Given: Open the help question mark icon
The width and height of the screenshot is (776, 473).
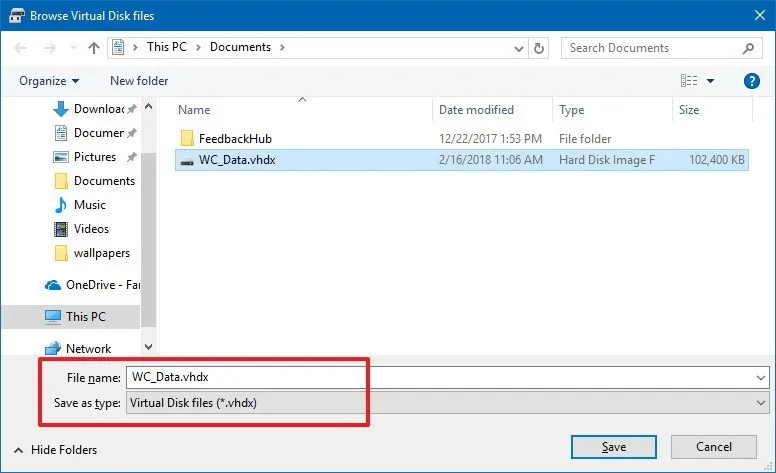Looking at the screenshot, I should click(x=751, y=81).
